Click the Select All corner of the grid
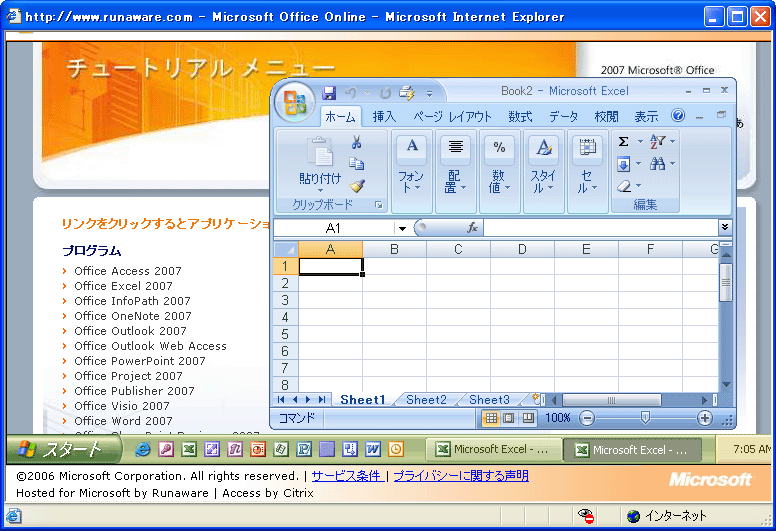776x531 pixels. point(286,249)
